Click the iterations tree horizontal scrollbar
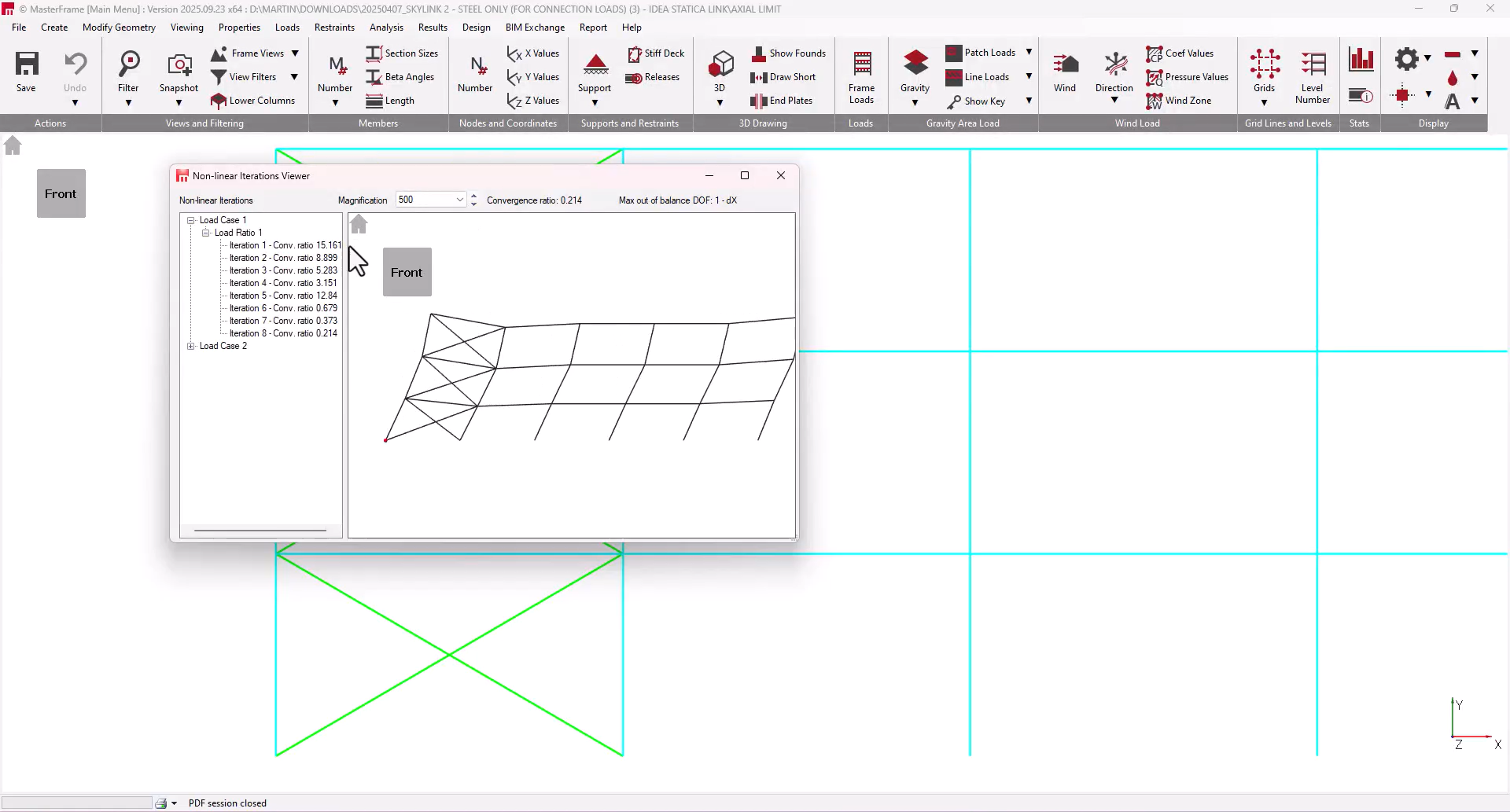The width and height of the screenshot is (1510, 812). tap(260, 531)
